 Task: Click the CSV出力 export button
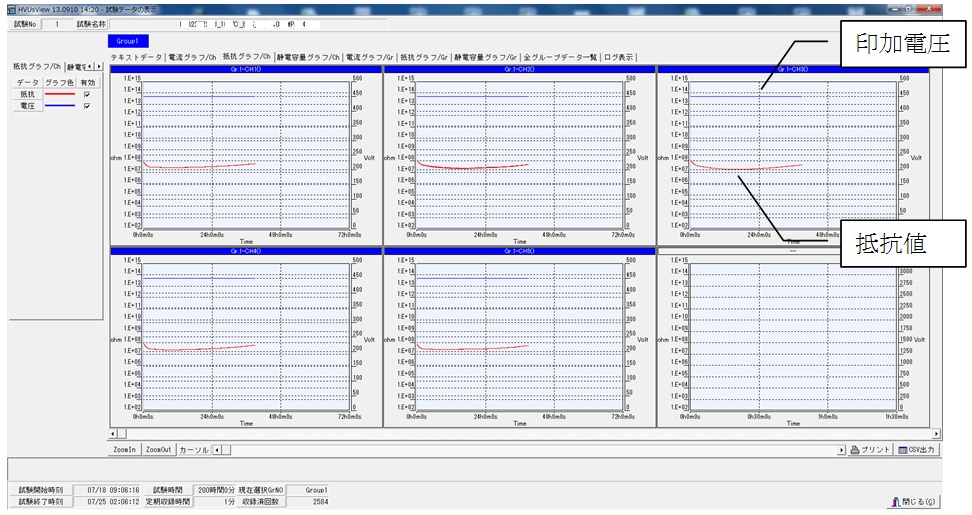[x=917, y=450]
